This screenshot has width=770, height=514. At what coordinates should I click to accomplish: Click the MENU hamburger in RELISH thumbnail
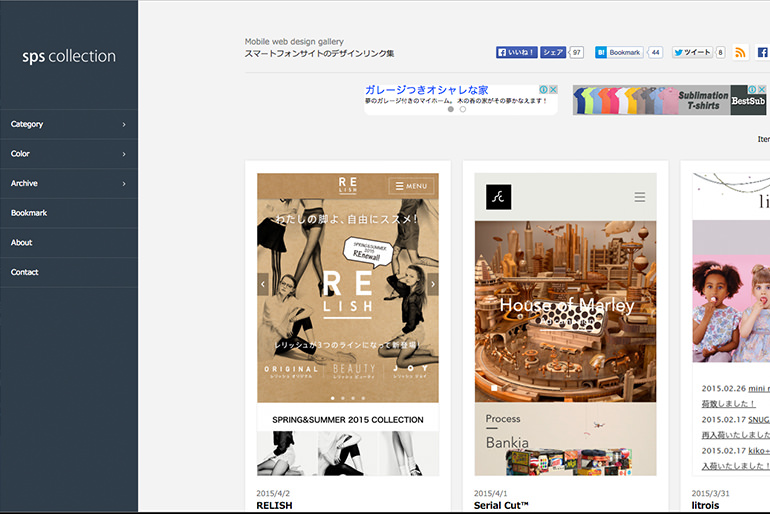(411, 186)
